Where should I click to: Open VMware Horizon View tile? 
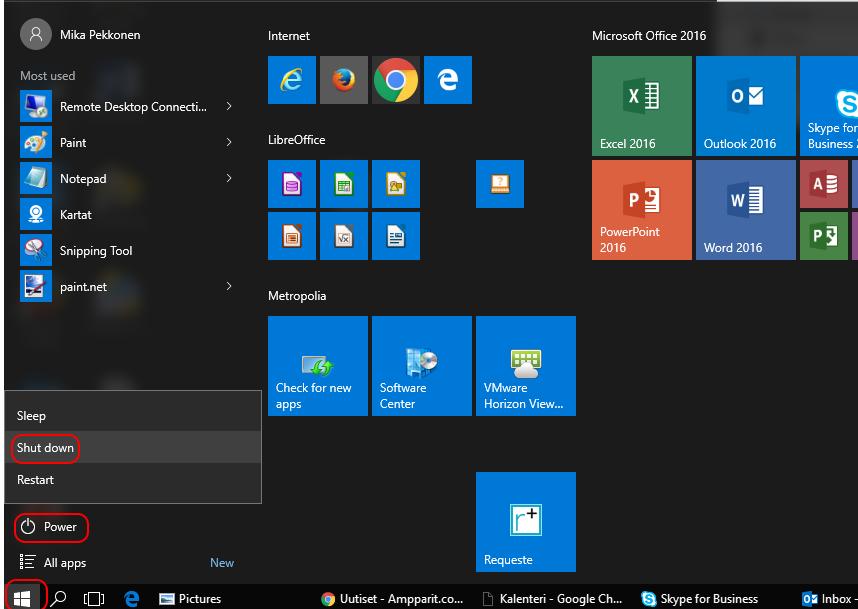[x=526, y=366]
